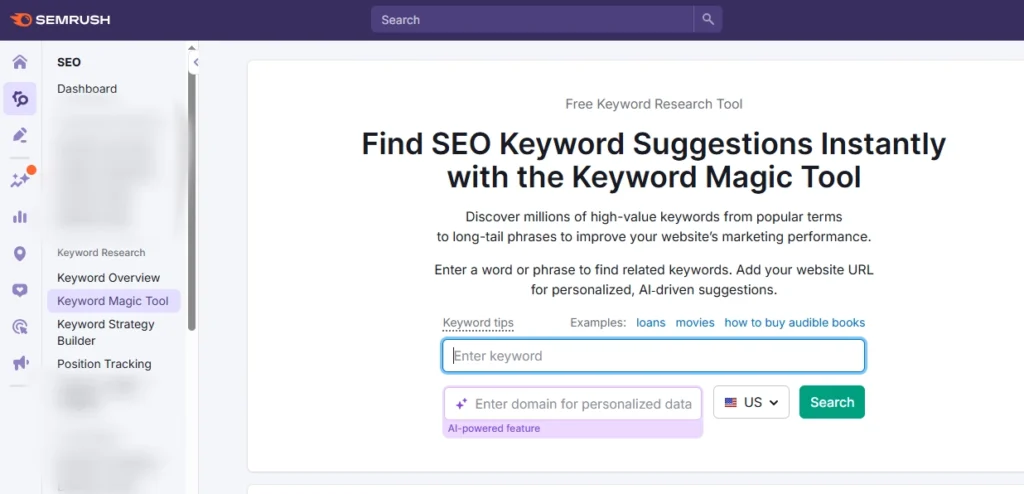The image size is (1024, 494).
Task: Open the US country database dropdown
Action: click(x=751, y=402)
